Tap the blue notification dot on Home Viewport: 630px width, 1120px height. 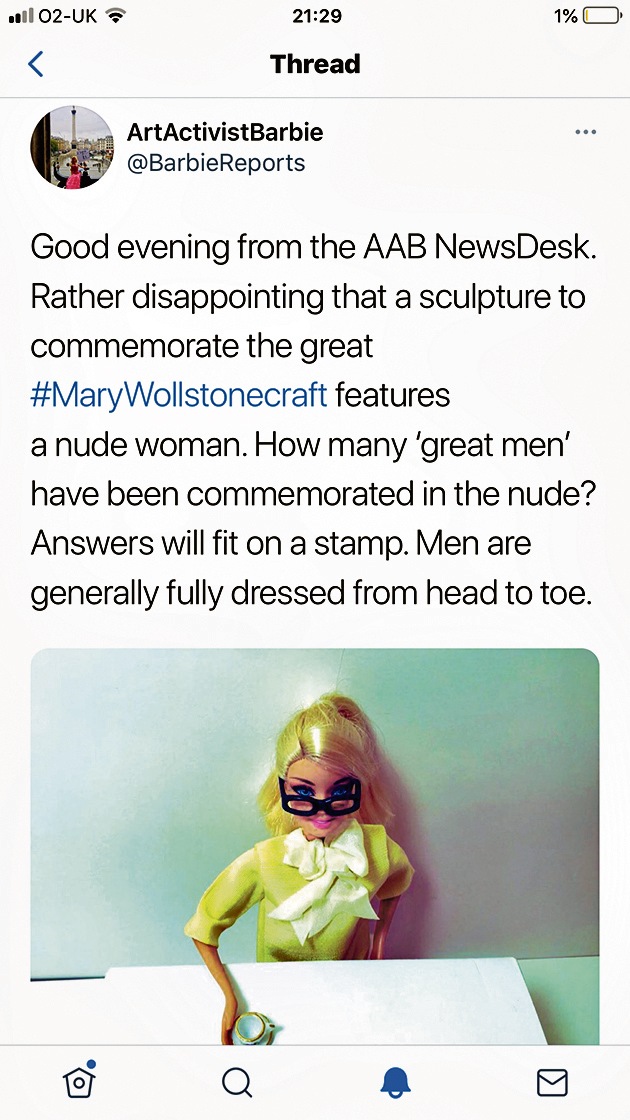[91, 1064]
